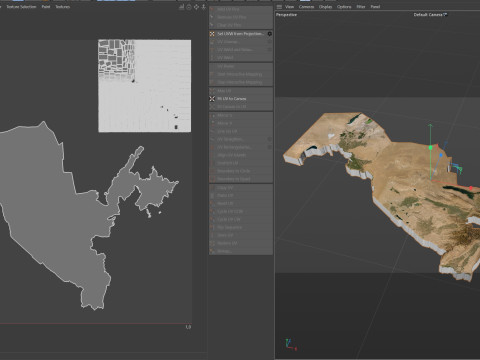Open the Paint menu in UV editor

[46, 7]
